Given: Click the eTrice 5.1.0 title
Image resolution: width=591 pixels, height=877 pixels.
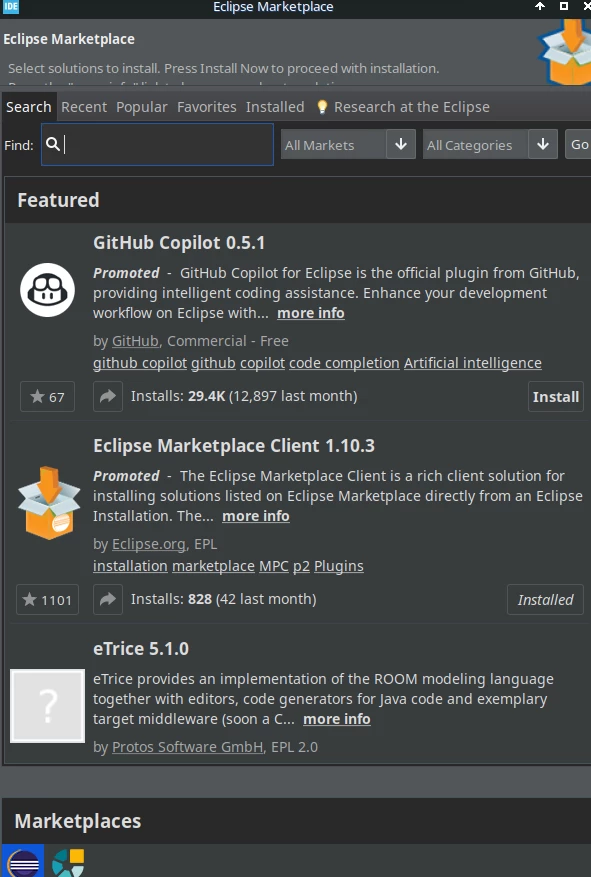Looking at the screenshot, I should click(141, 649).
